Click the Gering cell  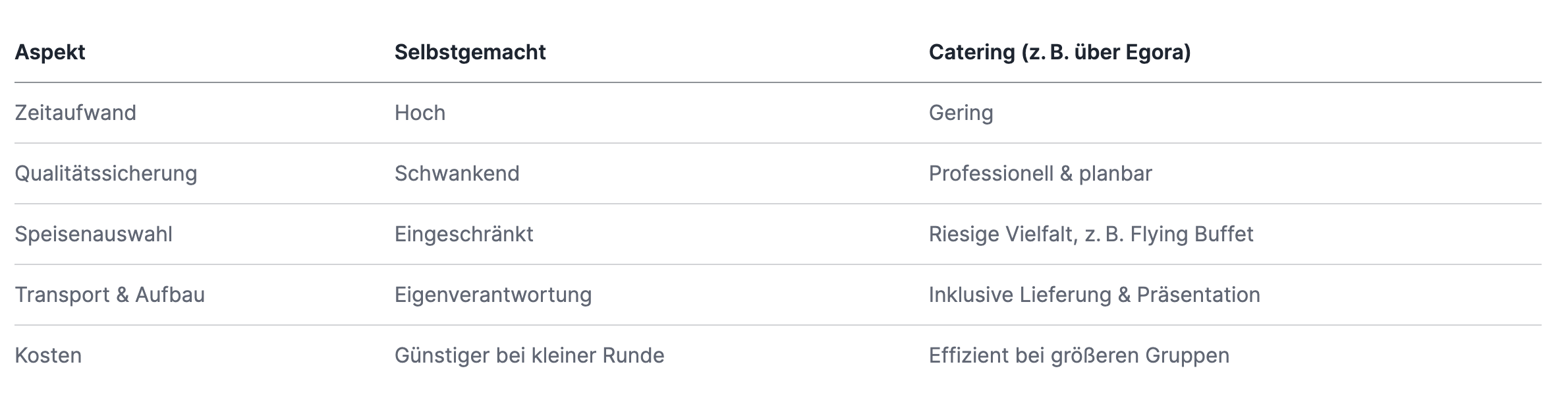[961, 113]
